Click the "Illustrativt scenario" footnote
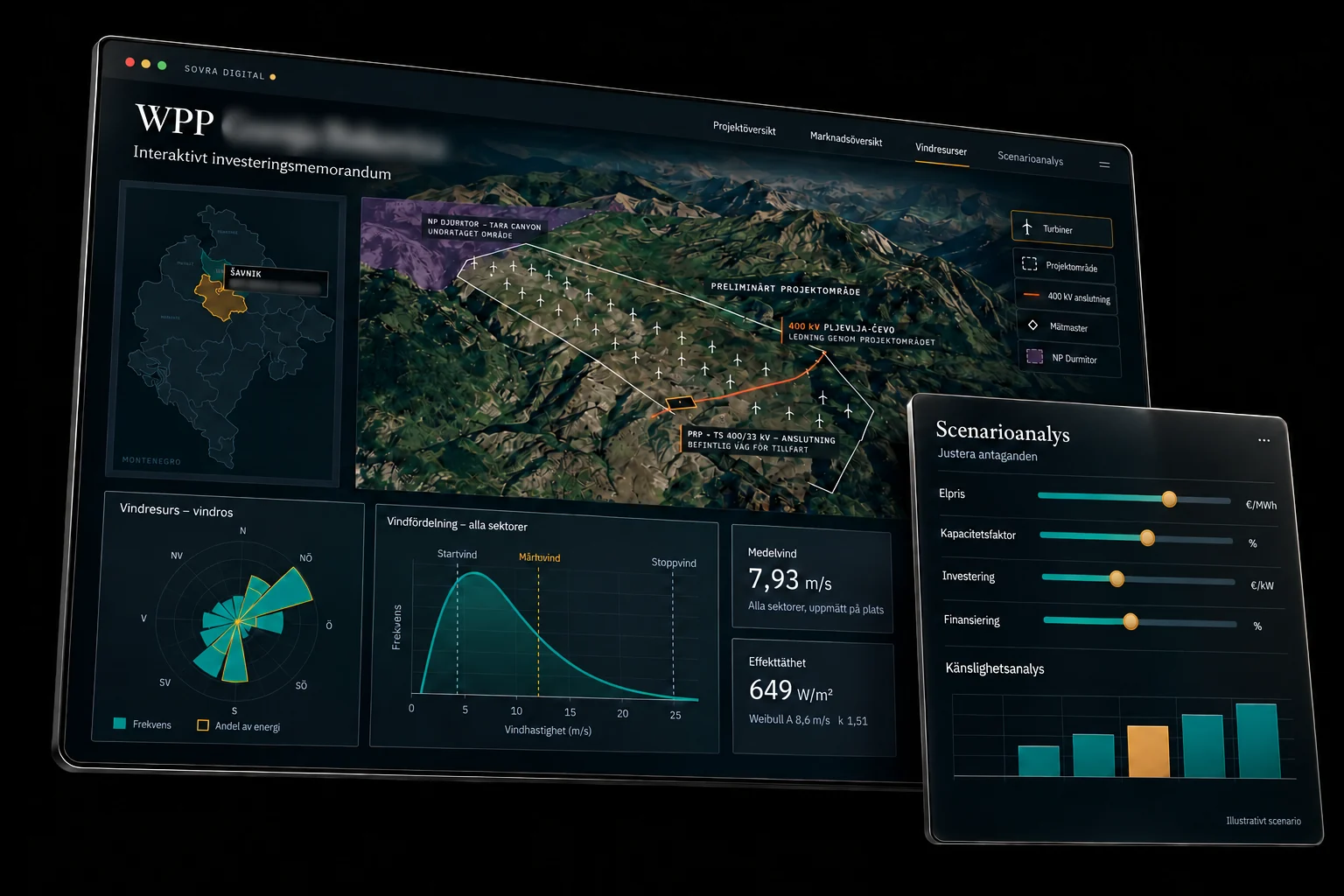Viewport: 1344px width, 896px height. [x=1263, y=821]
